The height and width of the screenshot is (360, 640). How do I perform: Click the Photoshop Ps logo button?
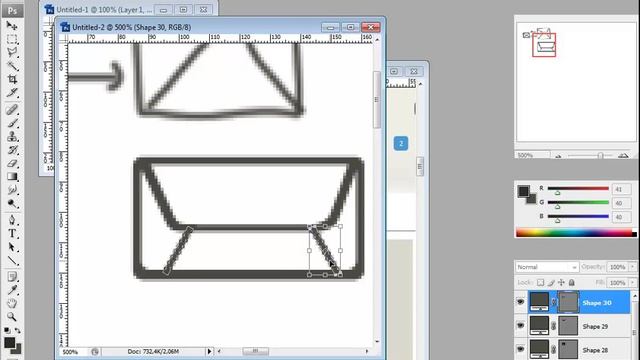coord(12,11)
